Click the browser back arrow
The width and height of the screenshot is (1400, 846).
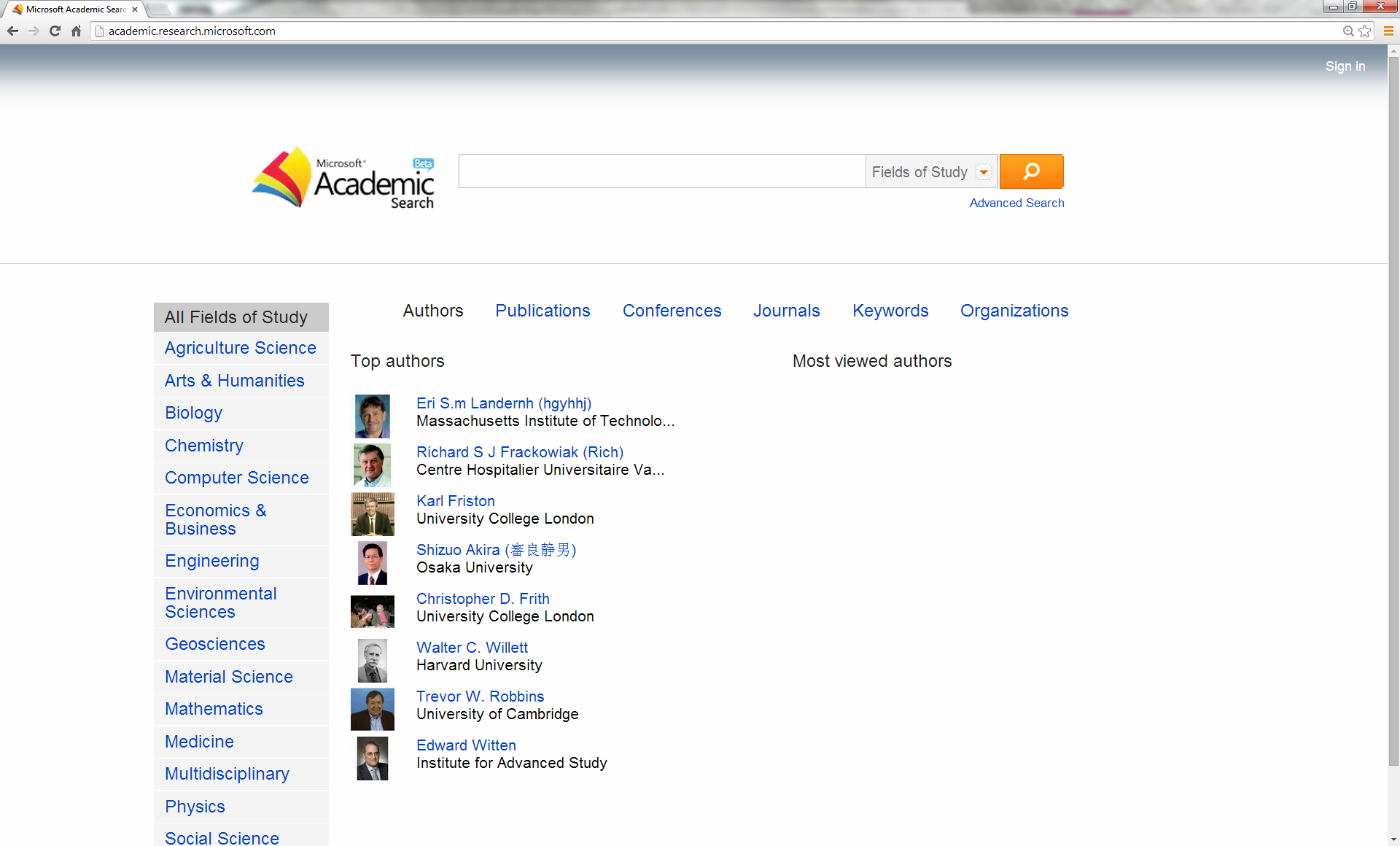pos(12,31)
